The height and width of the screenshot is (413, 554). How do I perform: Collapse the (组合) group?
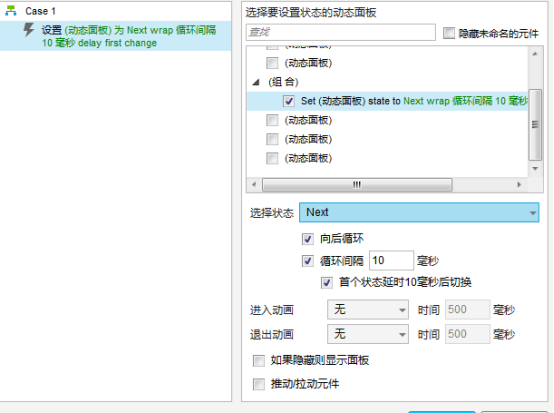pos(256,83)
